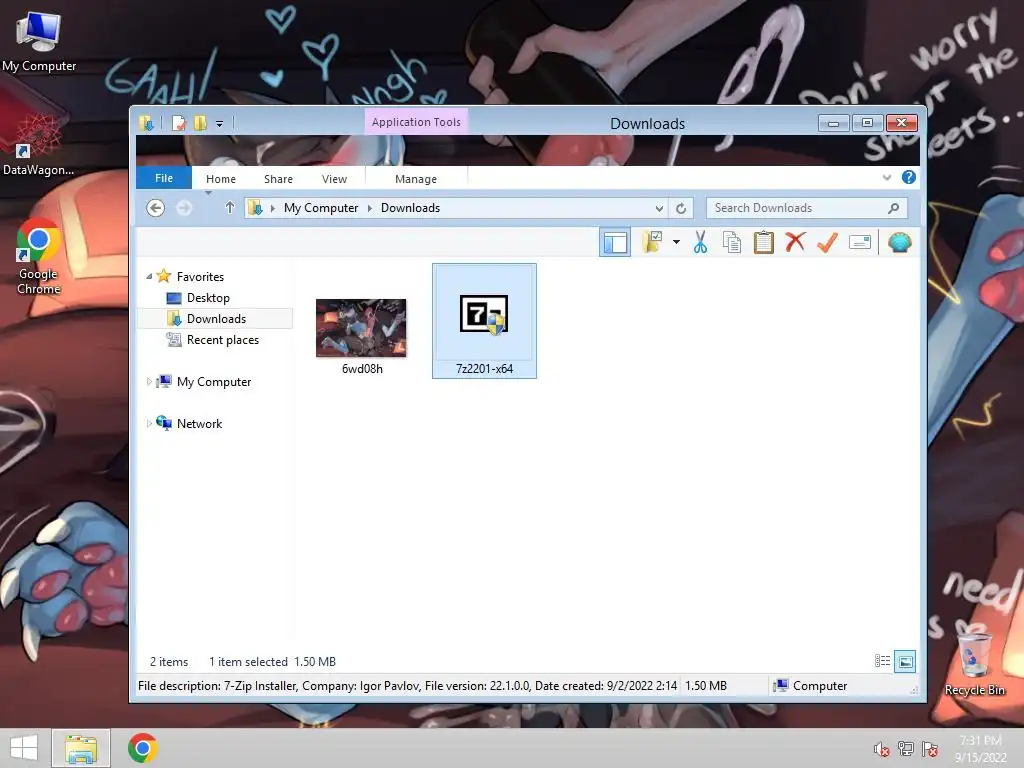Screen dimensions: 1024x768
Task: Open the Classic Shell settings shell icon
Action: tap(899, 242)
